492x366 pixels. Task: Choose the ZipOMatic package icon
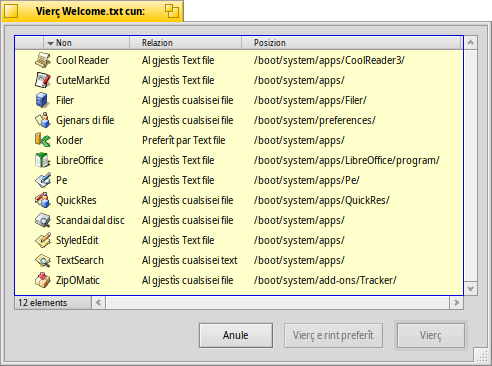tap(43, 280)
